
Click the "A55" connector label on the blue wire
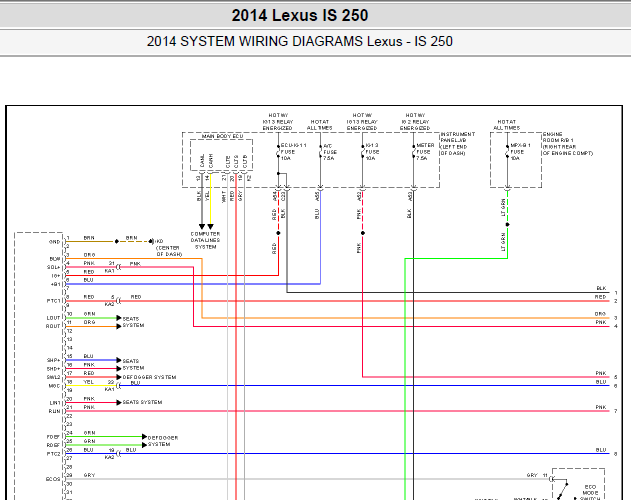[x=317, y=196]
